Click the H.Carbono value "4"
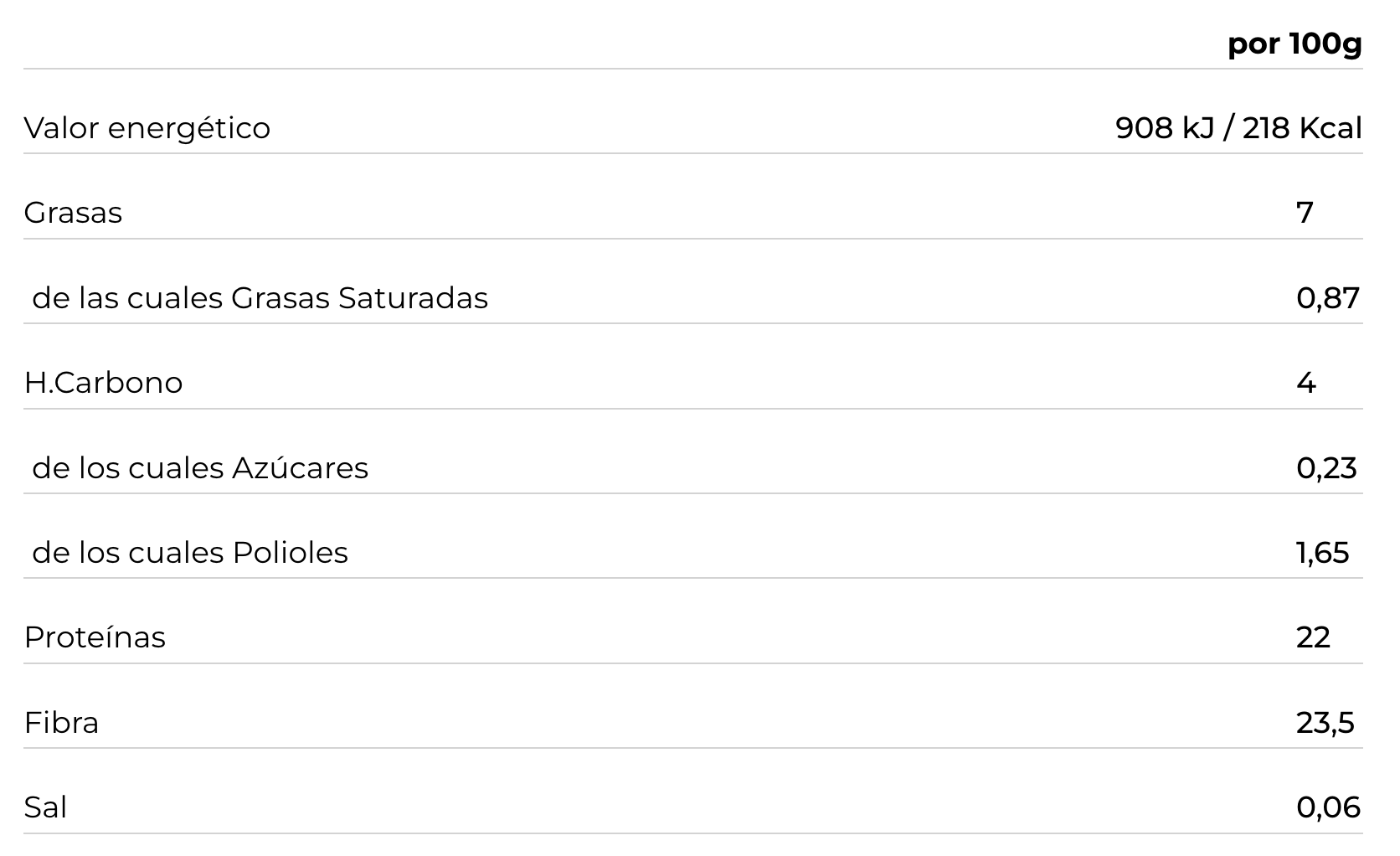The width and height of the screenshot is (1400, 856). pos(1305,383)
